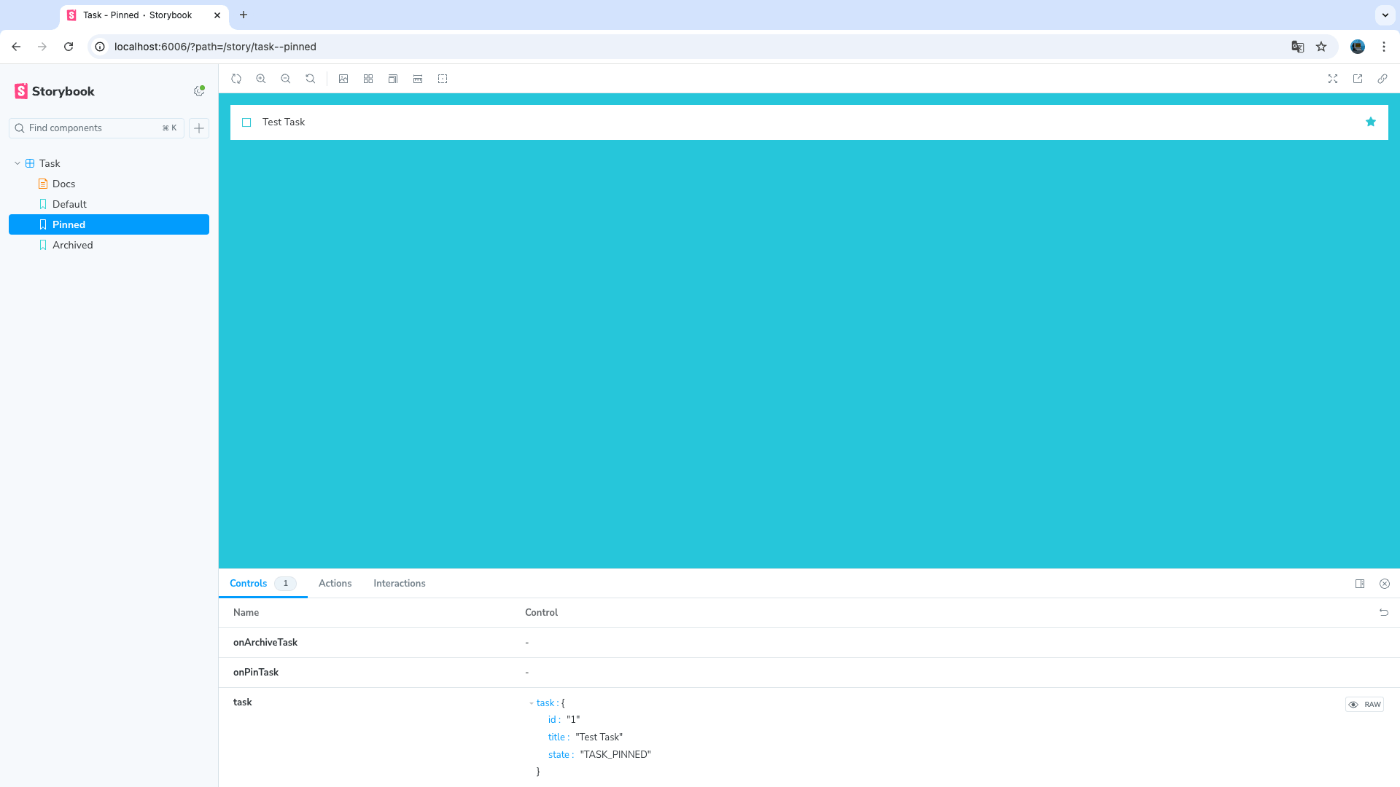Open the preview background selector
Viewport: 1400px width, 787px height.
[x=343, y=78]
